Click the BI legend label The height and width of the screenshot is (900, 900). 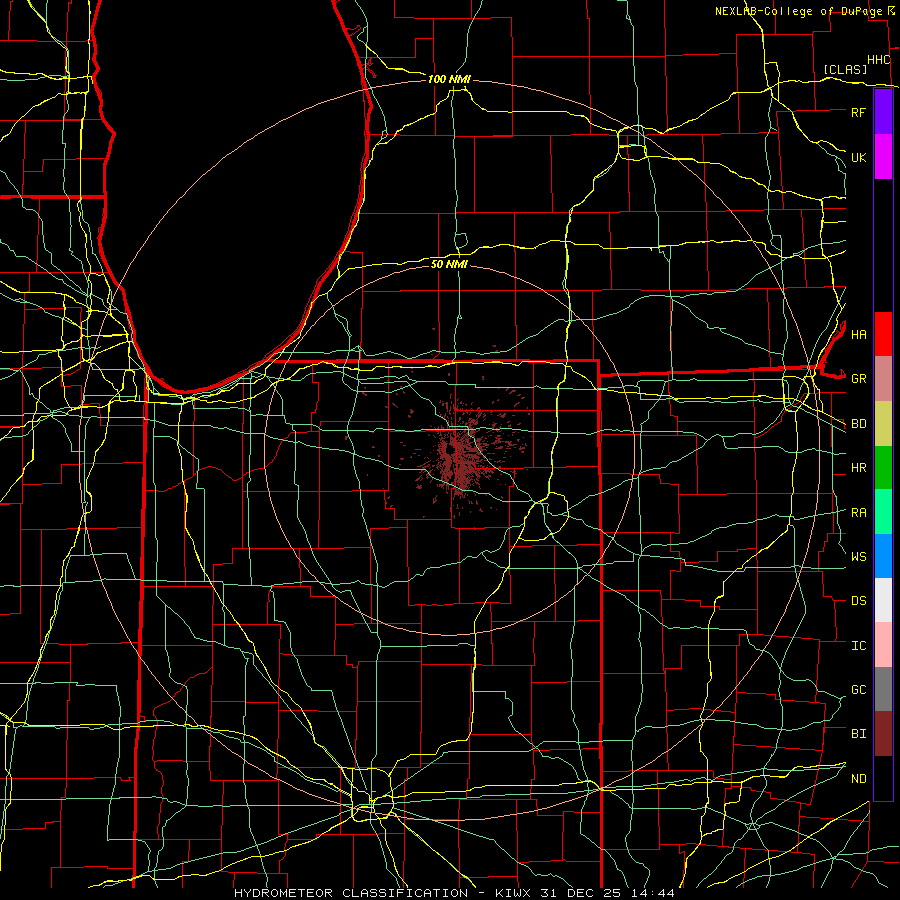click(858, 734)
